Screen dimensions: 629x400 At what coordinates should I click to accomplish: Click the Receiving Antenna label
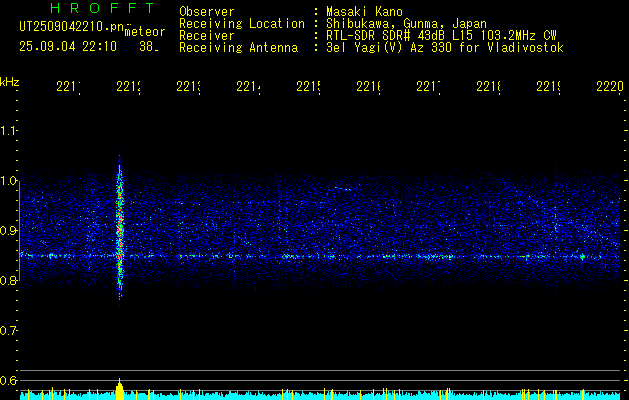click(238, 48)
